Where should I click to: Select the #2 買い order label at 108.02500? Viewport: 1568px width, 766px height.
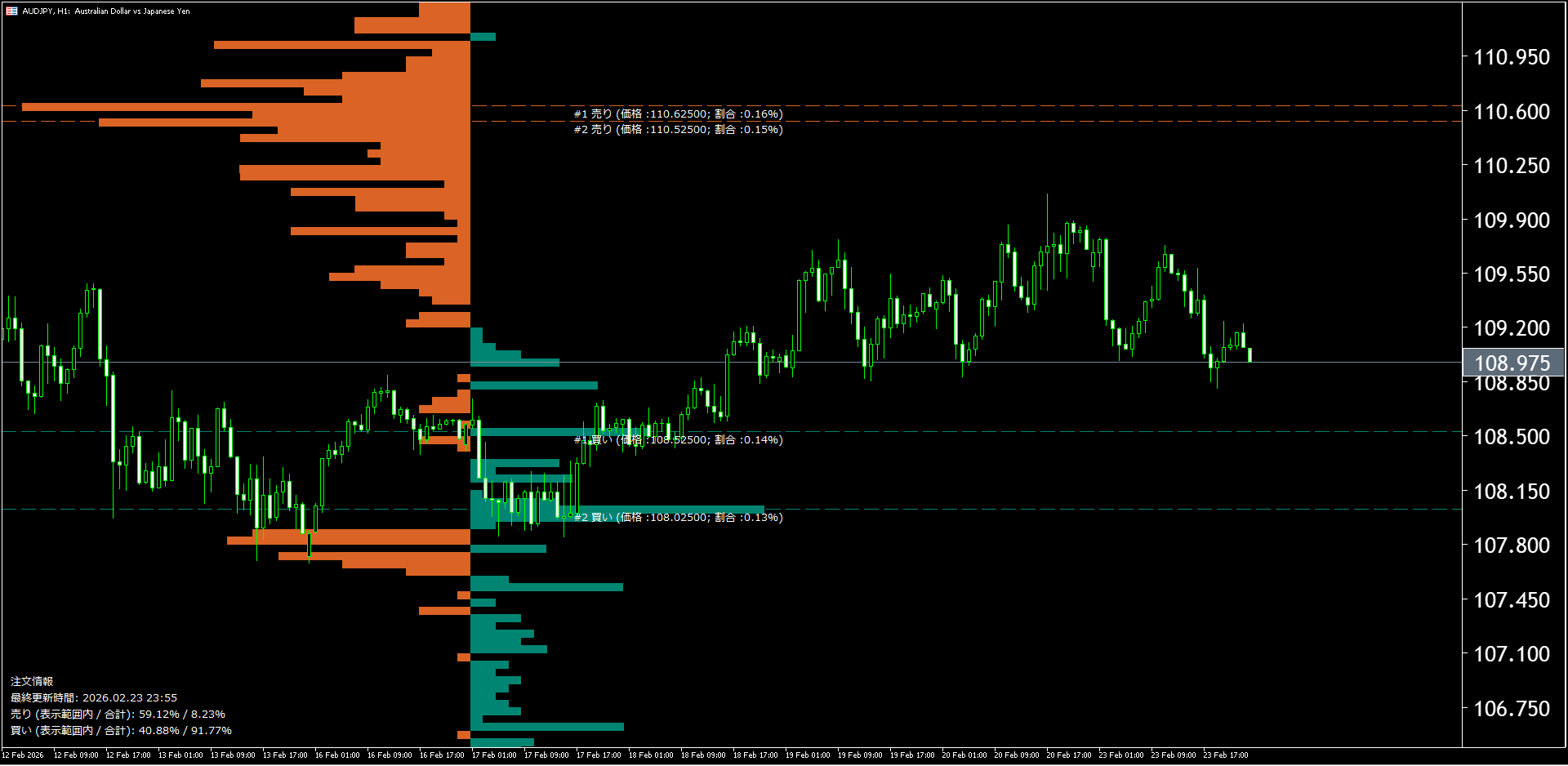coord(678,518)
